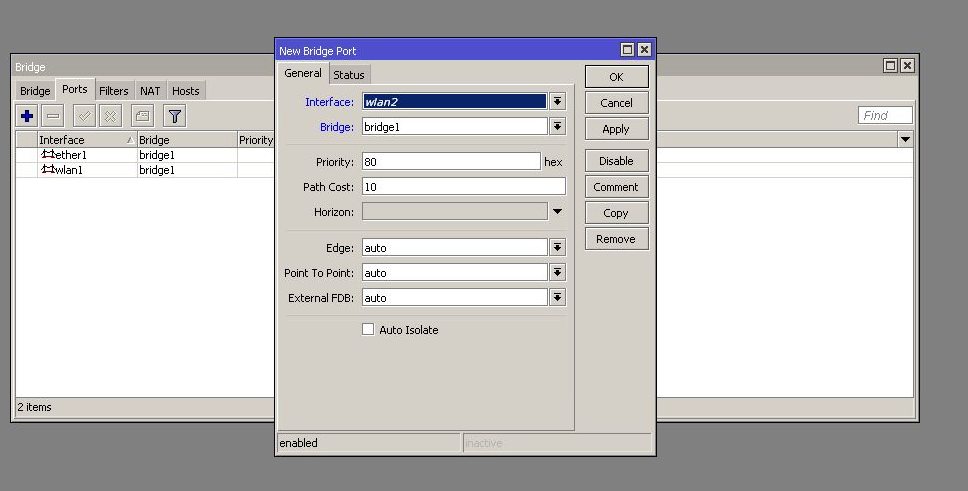Close the New Bridge Port dialog
Image resolution: width=968 pixels, height=491 pixels.
click(644, 49)
